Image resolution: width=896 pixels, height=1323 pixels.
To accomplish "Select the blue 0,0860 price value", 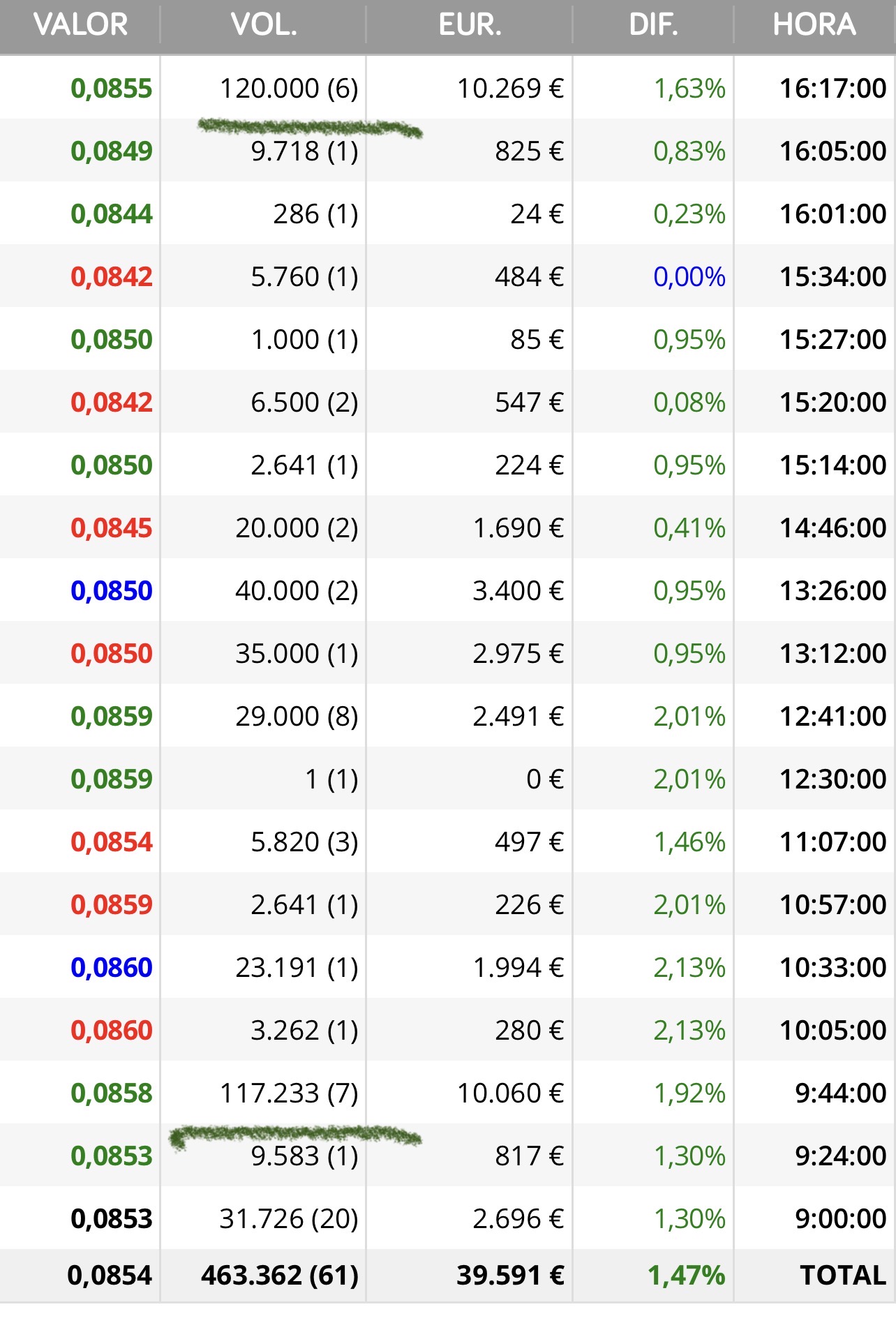I will point(112,968).
